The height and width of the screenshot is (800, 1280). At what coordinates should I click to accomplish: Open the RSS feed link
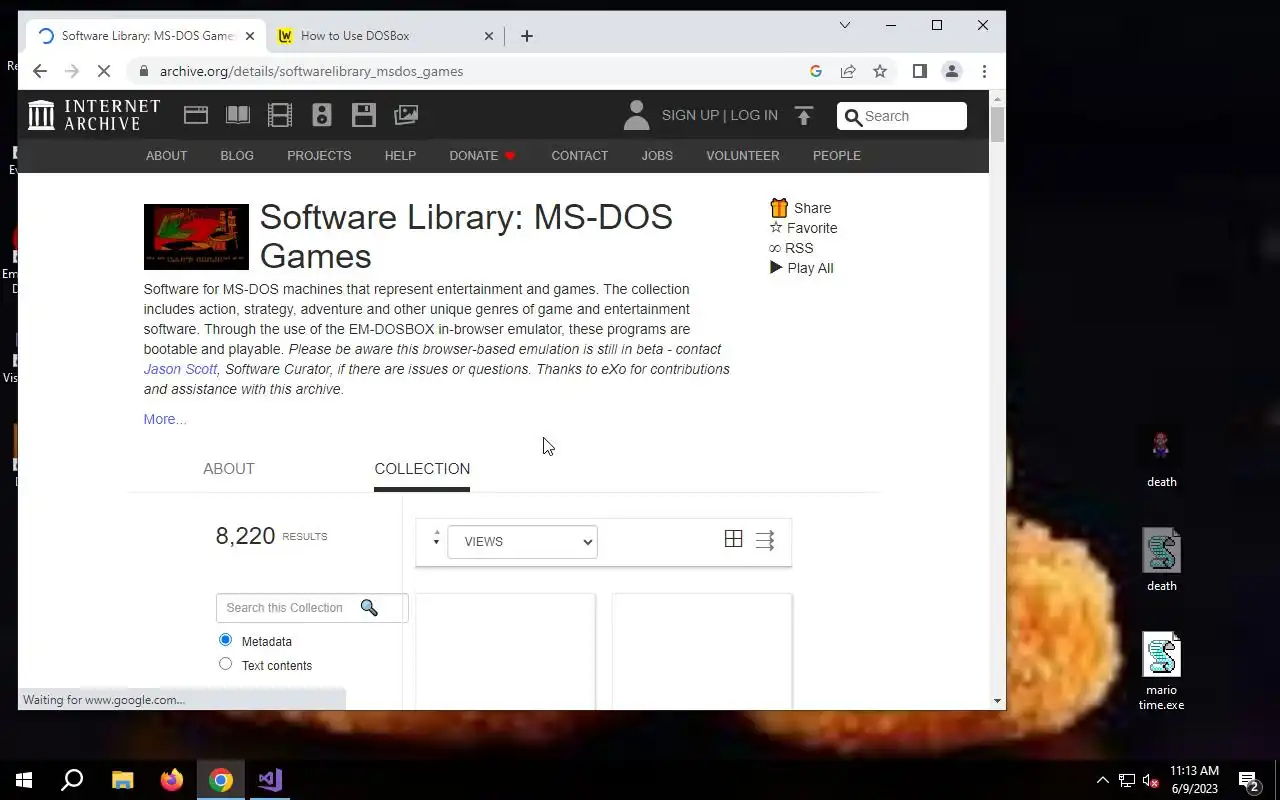click(x=791, y=248)
